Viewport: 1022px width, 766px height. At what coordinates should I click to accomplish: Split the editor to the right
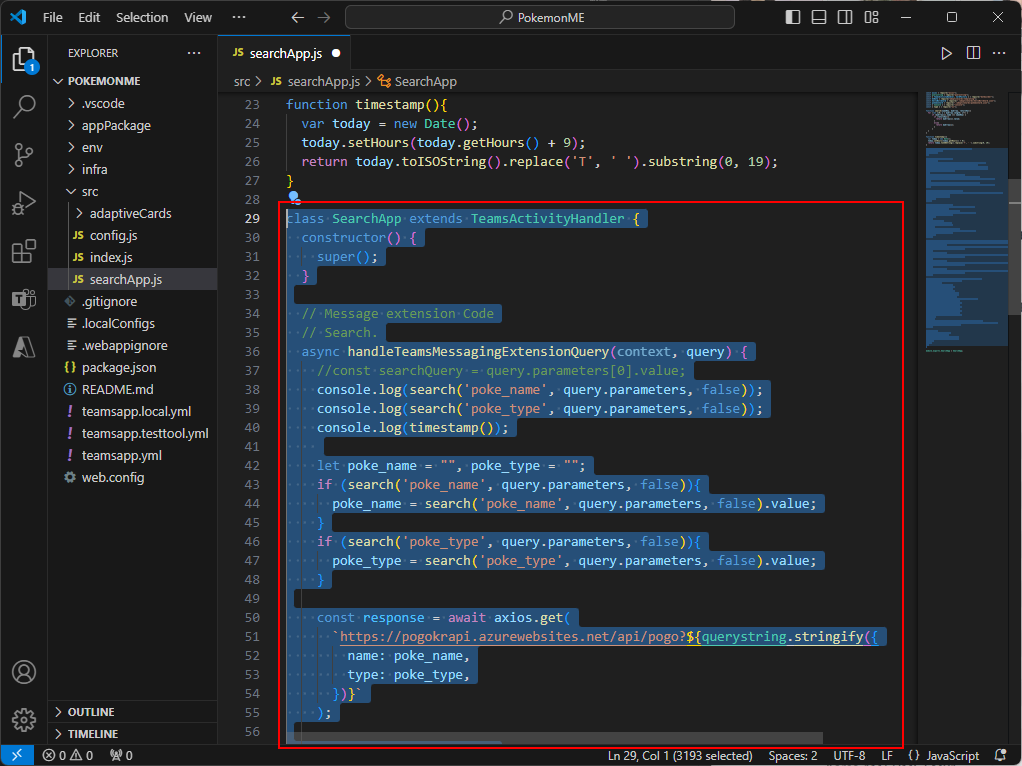973,53
